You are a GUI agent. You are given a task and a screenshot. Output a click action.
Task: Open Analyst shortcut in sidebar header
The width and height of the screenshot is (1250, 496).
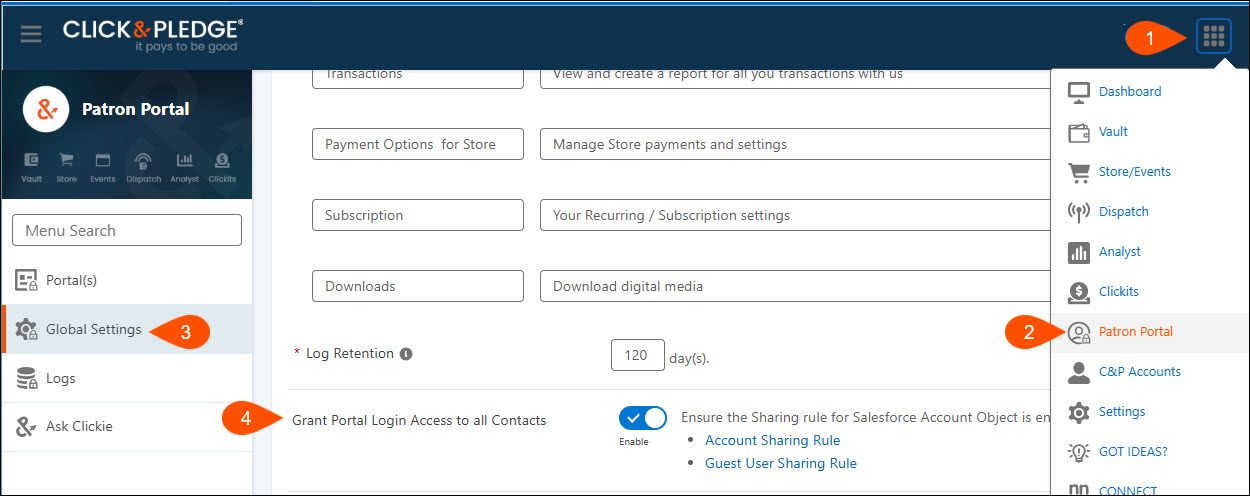pyautogui.click(x=184, y=168)
